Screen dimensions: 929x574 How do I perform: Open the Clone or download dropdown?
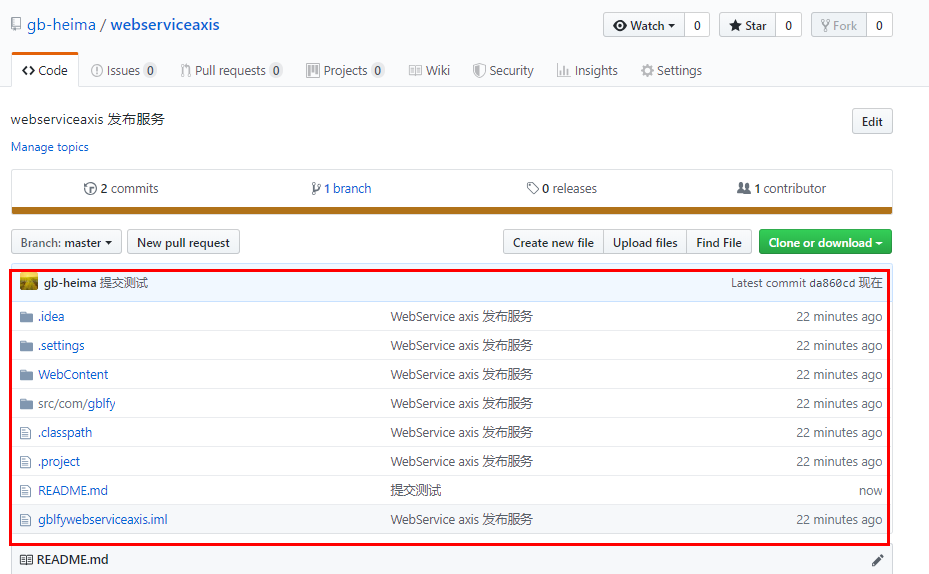825,242
